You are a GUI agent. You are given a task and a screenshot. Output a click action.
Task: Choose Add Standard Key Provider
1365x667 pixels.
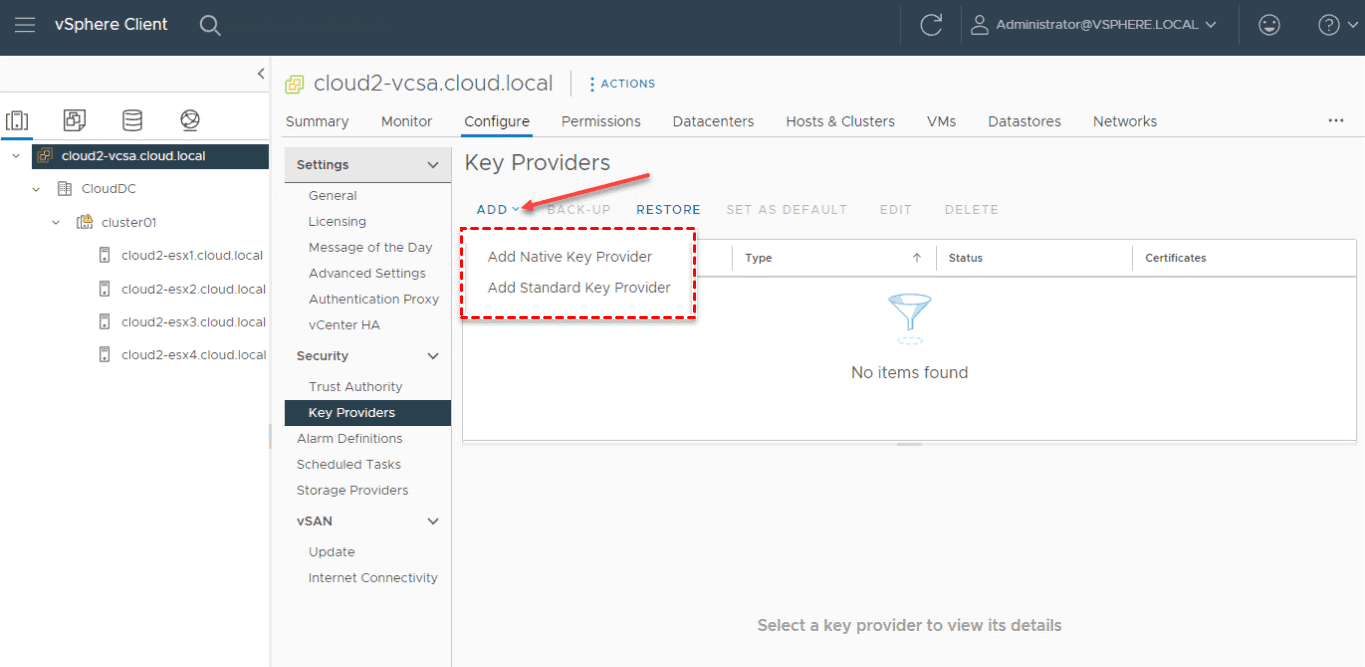coord(579,287)
